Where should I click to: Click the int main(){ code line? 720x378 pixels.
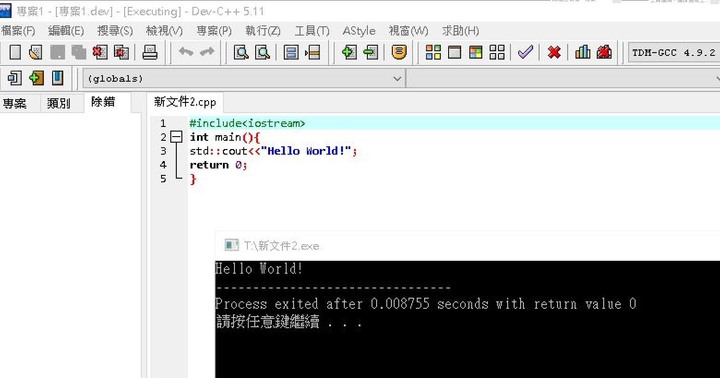point(225,137)
